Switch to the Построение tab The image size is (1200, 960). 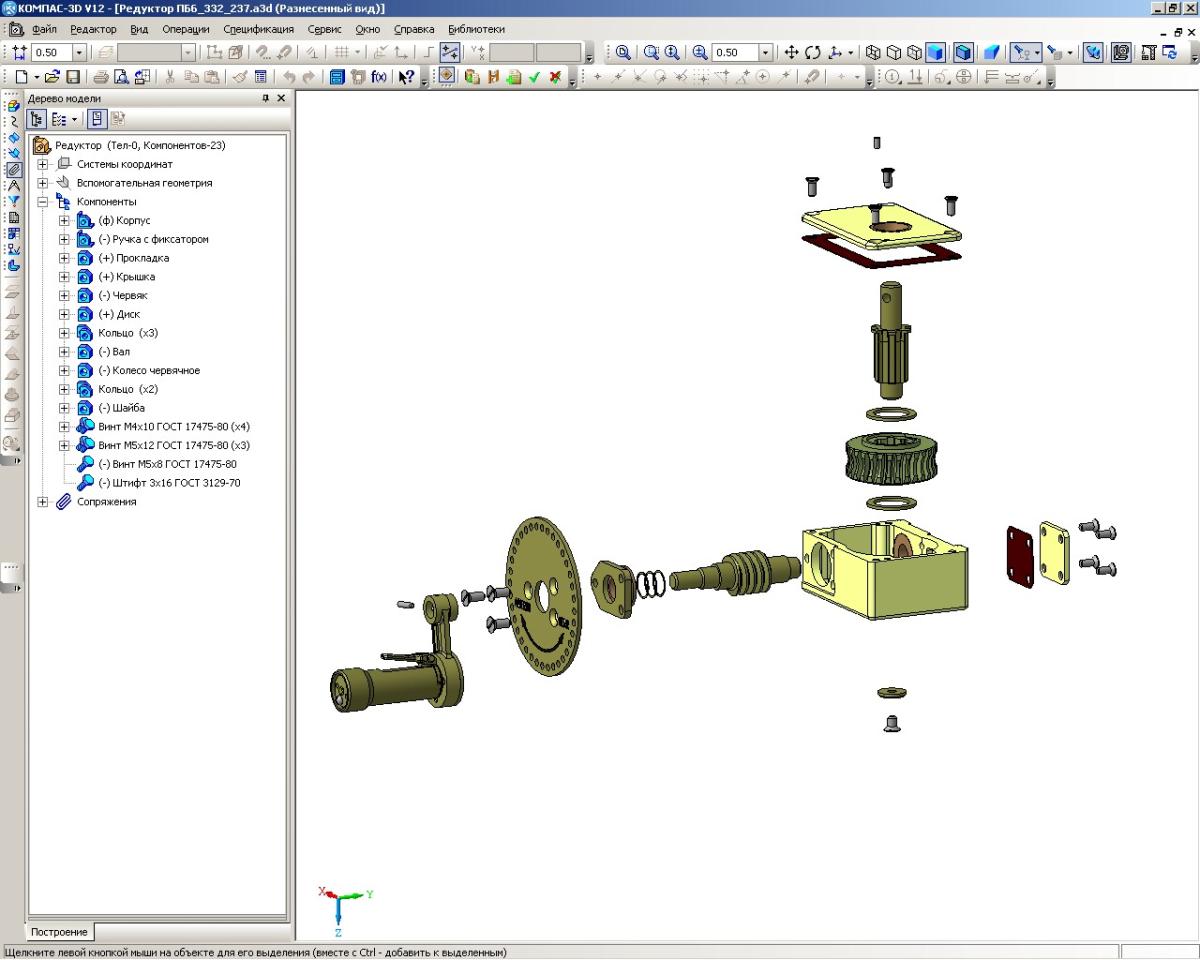pos(59,932)
